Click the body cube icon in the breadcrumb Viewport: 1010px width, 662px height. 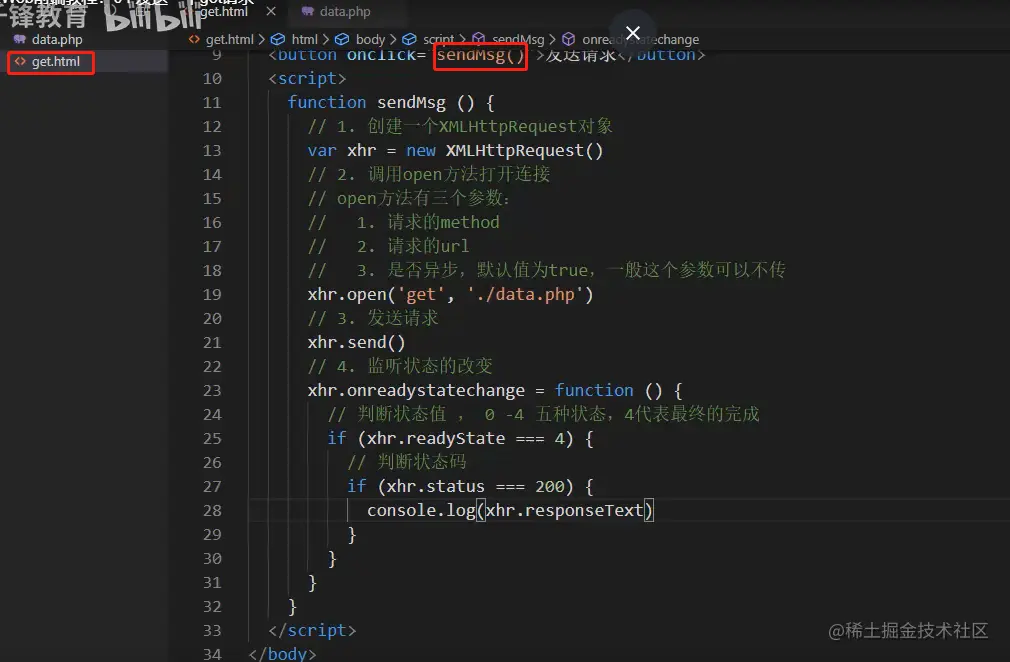342,39
